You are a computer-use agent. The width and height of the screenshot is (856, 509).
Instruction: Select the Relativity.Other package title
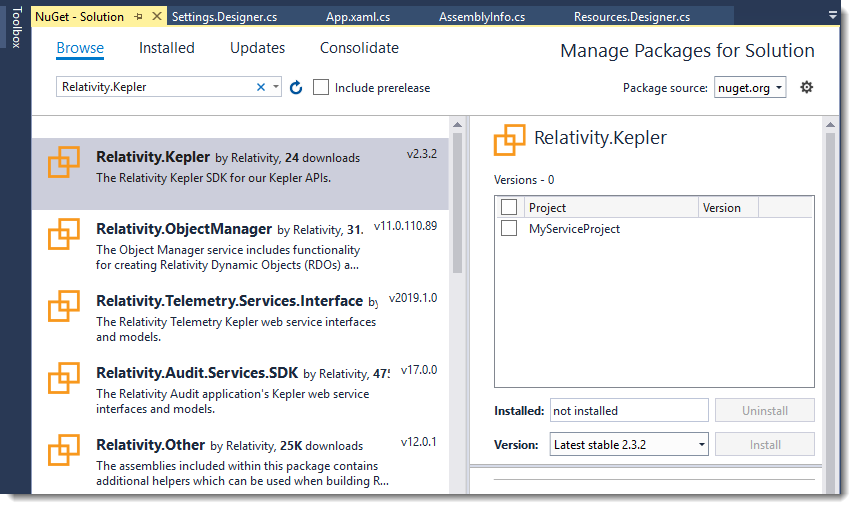point(151,445)
